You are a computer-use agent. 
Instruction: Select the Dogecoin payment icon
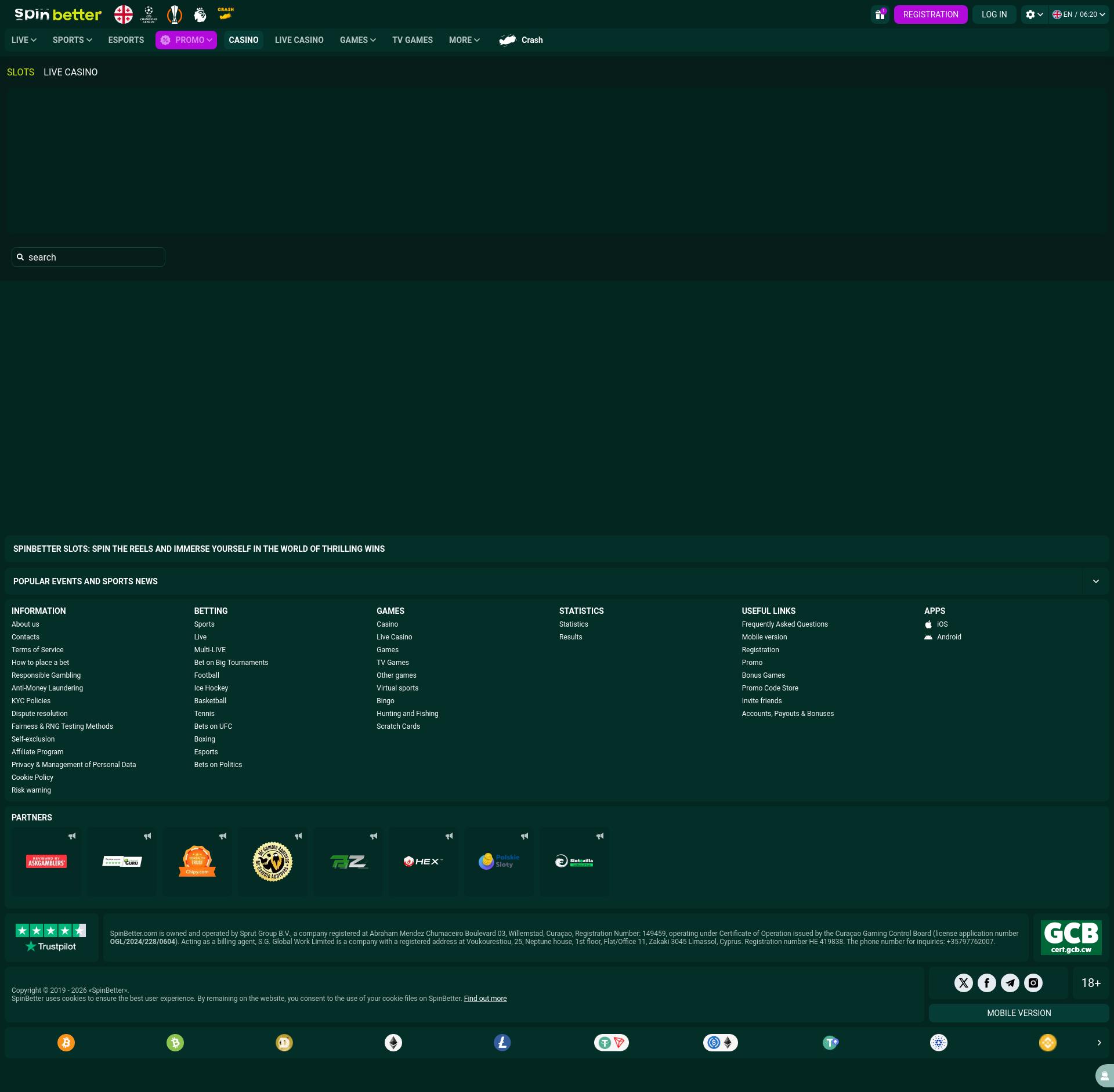pos(284,1043)
